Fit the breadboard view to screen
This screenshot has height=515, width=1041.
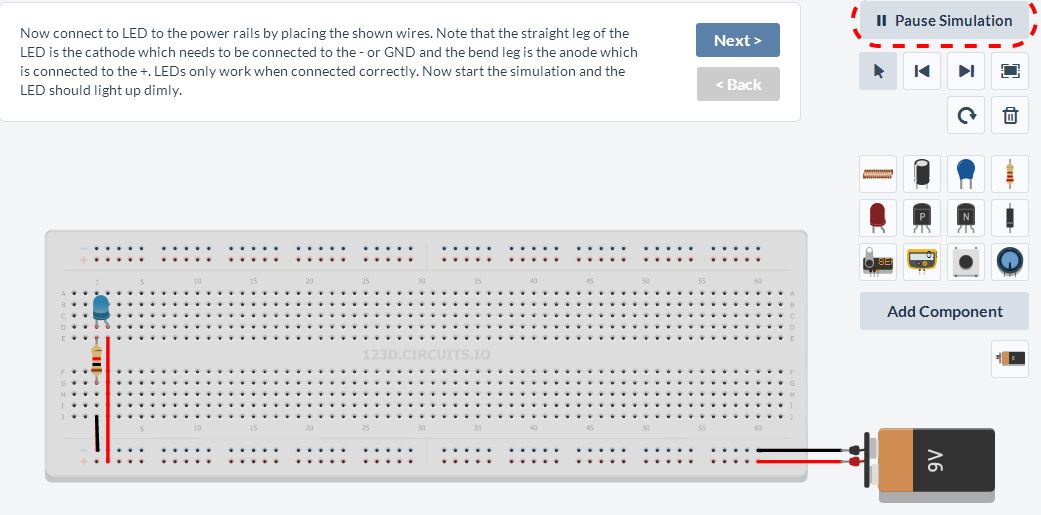coord(1010,71)
